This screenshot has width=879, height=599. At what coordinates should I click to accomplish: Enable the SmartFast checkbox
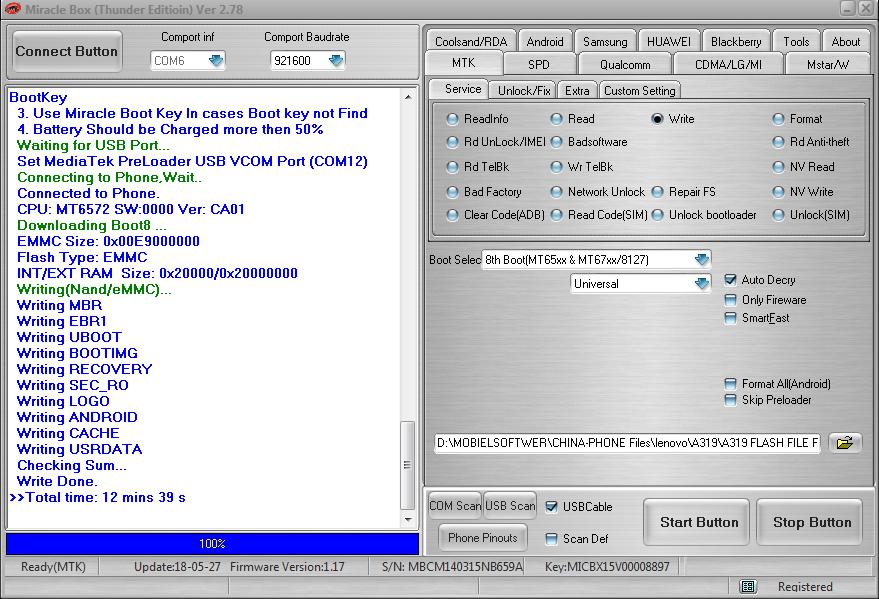coord(730,318)
